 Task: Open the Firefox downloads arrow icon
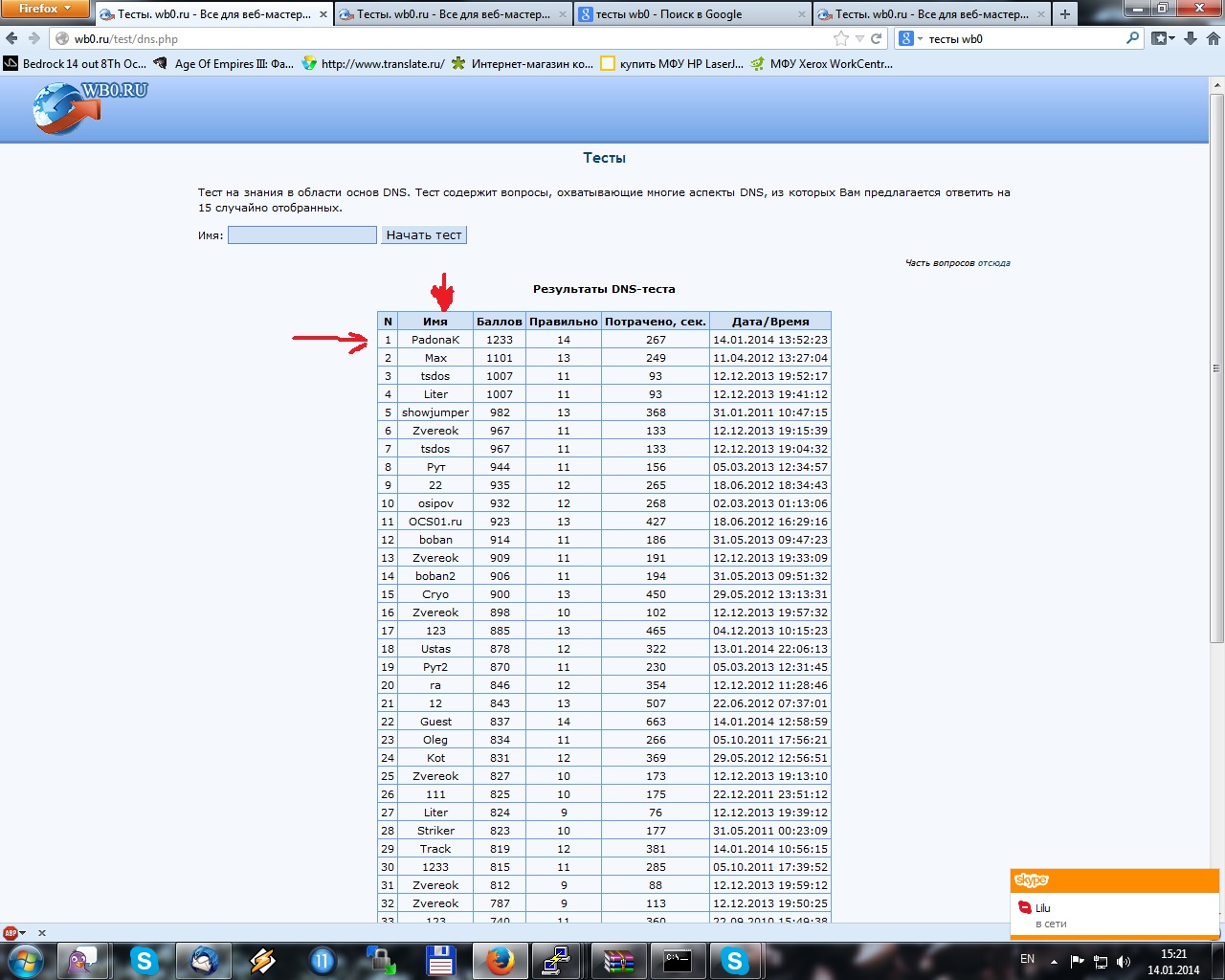point(1191,39)
